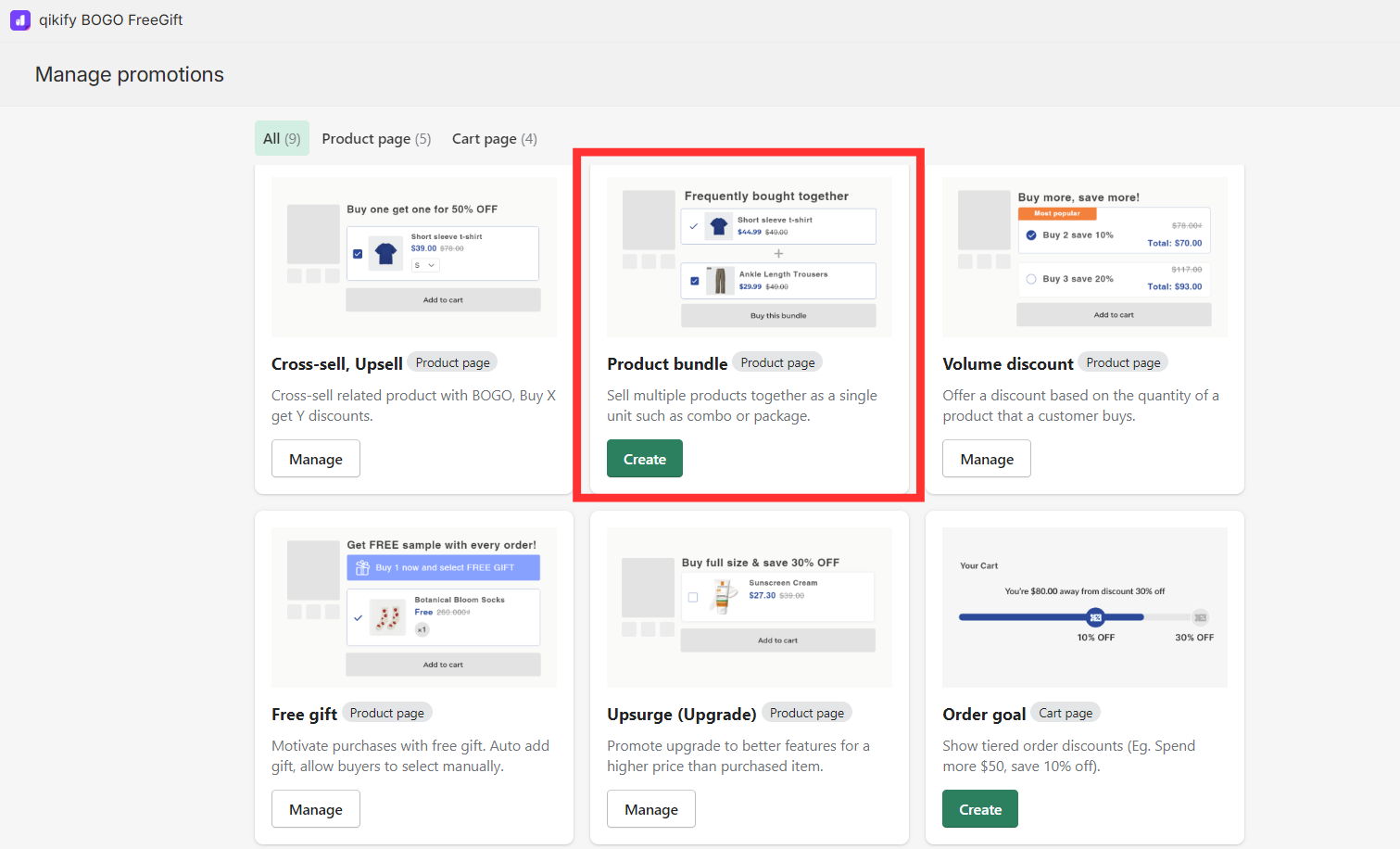The image size is (1400, 849).
Task: Select the Buy 2 save 10% radio option
Action: click(x=1031, y=235)
